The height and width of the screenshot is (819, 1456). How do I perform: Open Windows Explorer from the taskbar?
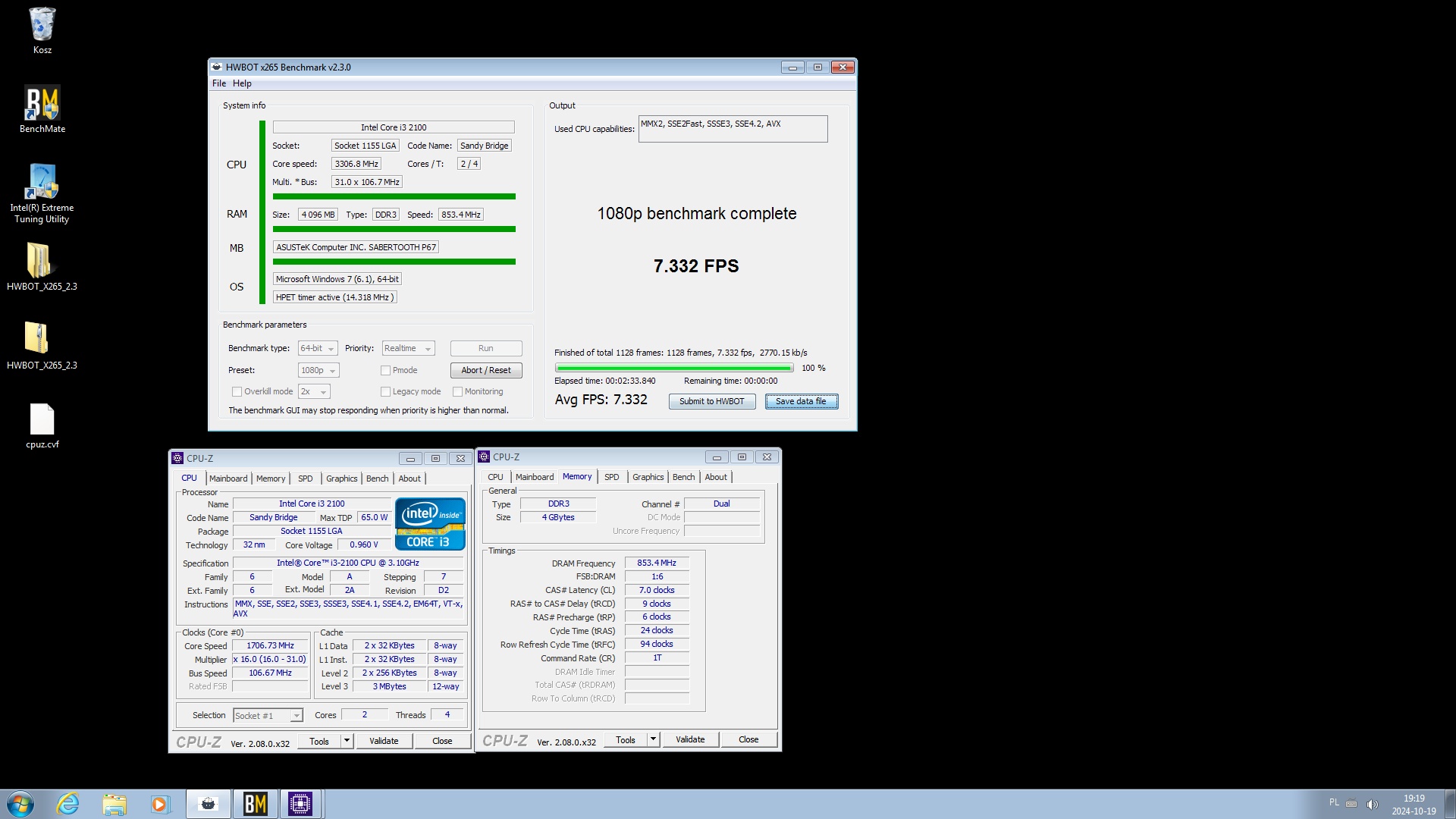tap(115, 804)
